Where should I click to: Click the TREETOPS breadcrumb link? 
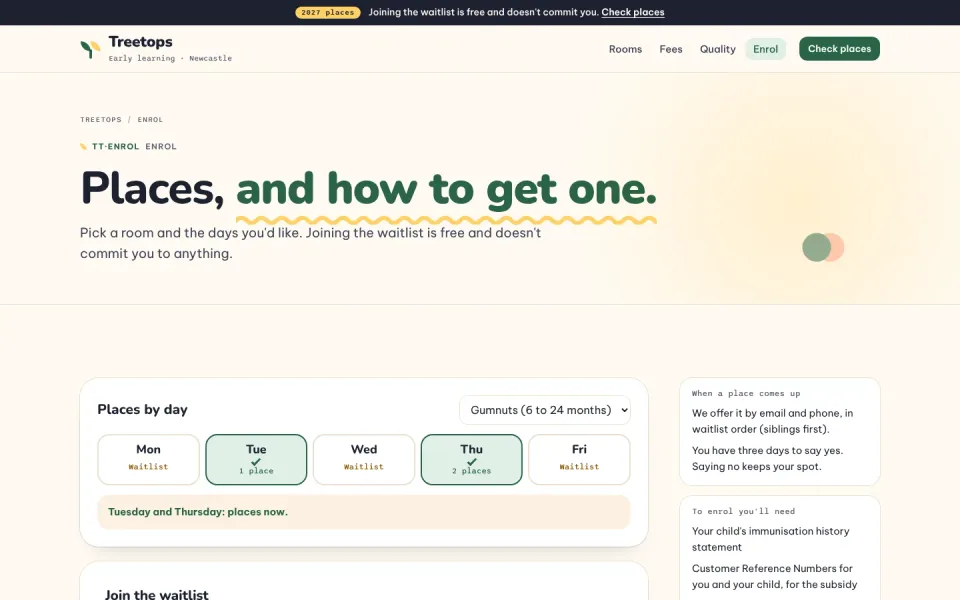point(100,119)
